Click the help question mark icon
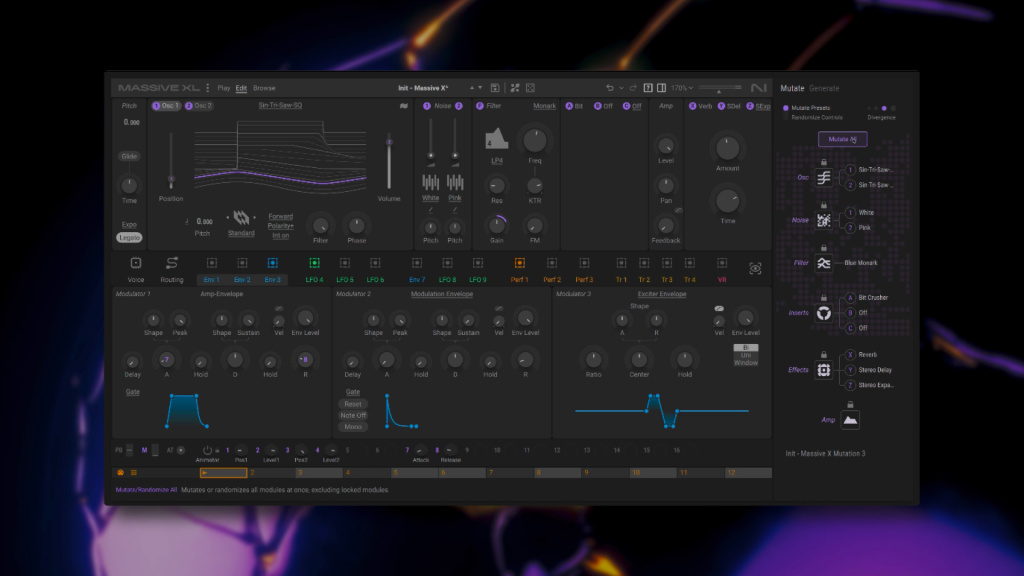 [x=648, y=88]
